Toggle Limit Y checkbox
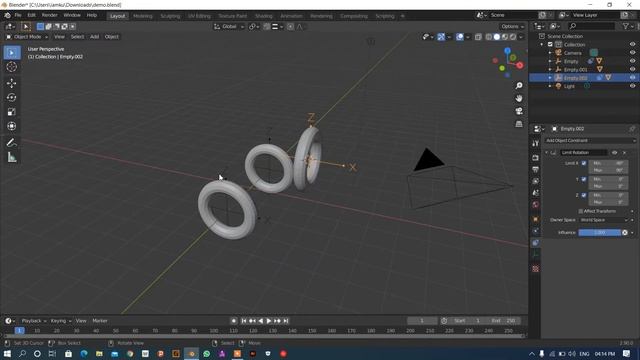The width and height of the screenshot is (640, 360). coord(584,179)
